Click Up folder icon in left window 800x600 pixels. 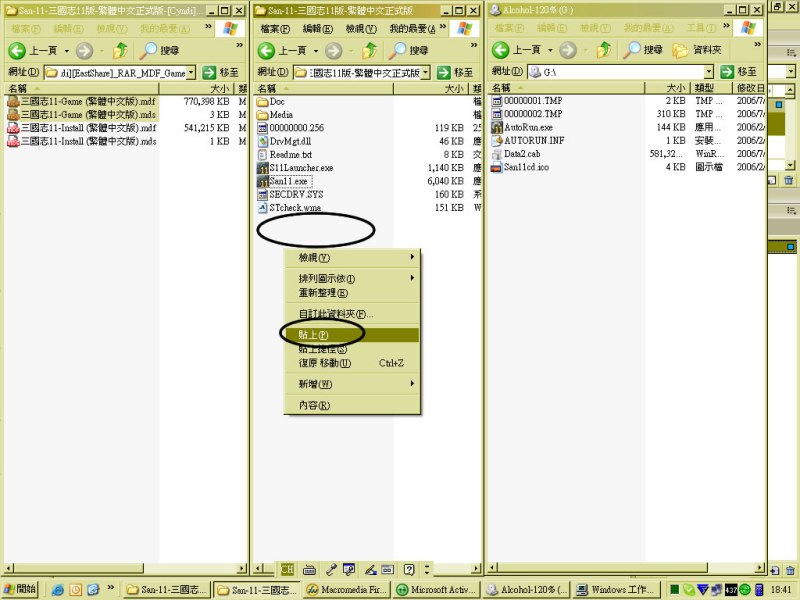tap(120, 50)
